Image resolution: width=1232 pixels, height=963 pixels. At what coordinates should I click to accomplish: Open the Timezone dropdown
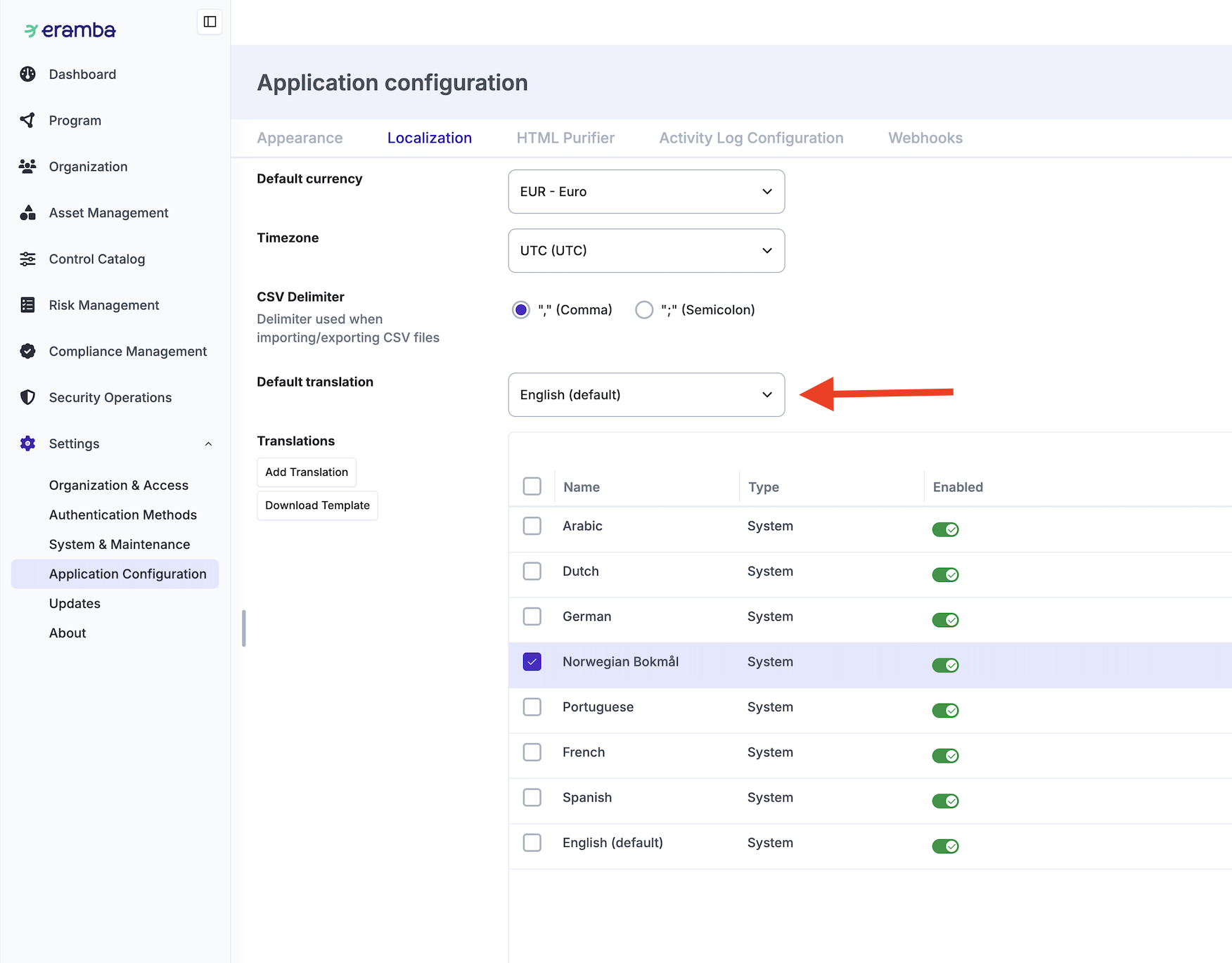pos(646,251)
